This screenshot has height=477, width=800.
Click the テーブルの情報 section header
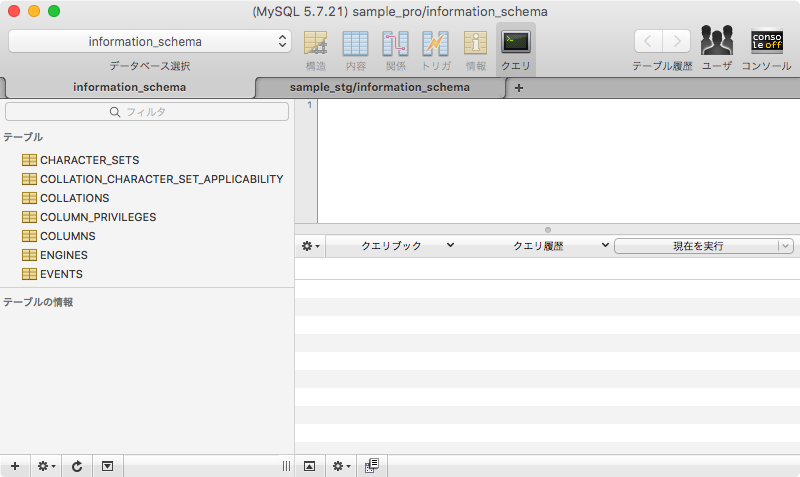point(38,302)
